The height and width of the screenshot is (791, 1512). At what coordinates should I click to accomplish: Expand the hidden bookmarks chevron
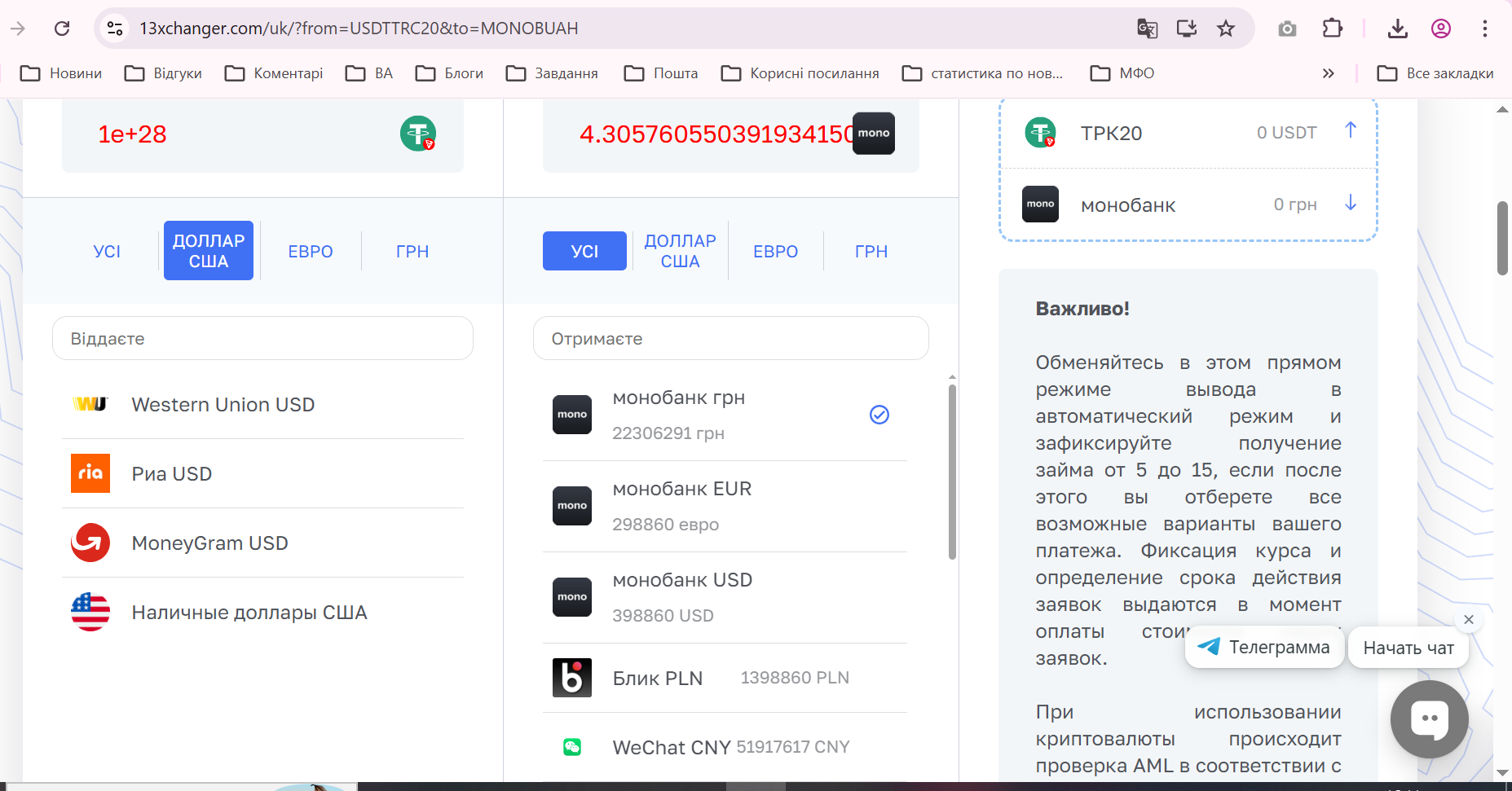(1329, 73)
